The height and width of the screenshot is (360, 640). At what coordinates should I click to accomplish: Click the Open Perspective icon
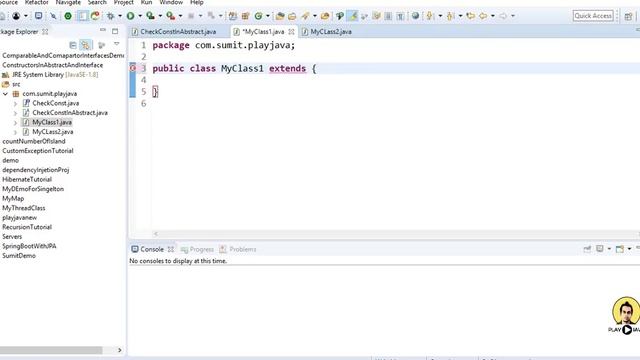tap(628, 16)
